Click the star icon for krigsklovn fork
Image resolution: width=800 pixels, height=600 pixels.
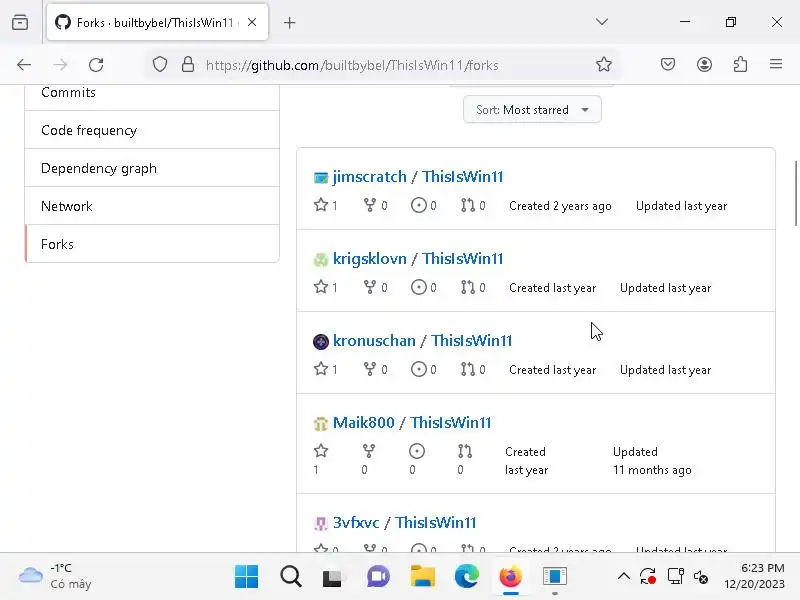click(x=321, y=287)
